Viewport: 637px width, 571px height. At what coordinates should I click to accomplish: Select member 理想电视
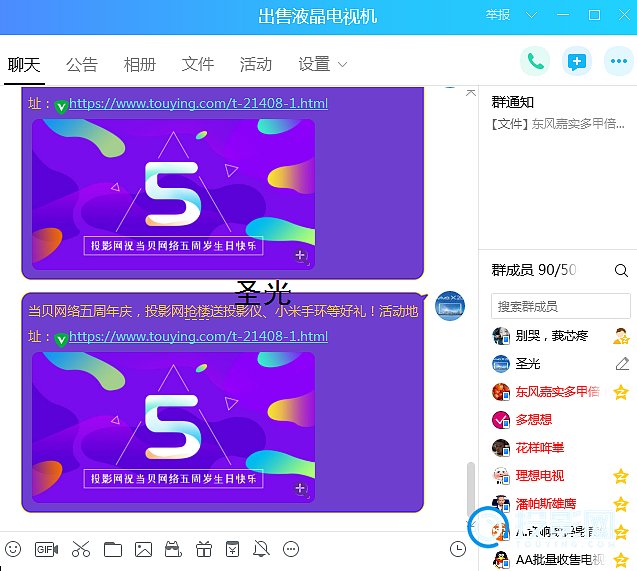tap(561, 476)
